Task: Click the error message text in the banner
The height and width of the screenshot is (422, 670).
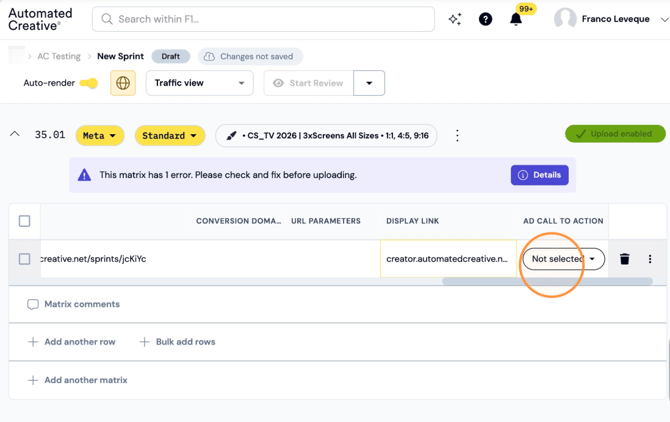Action: pyautogui.click(x=228, y=175)
